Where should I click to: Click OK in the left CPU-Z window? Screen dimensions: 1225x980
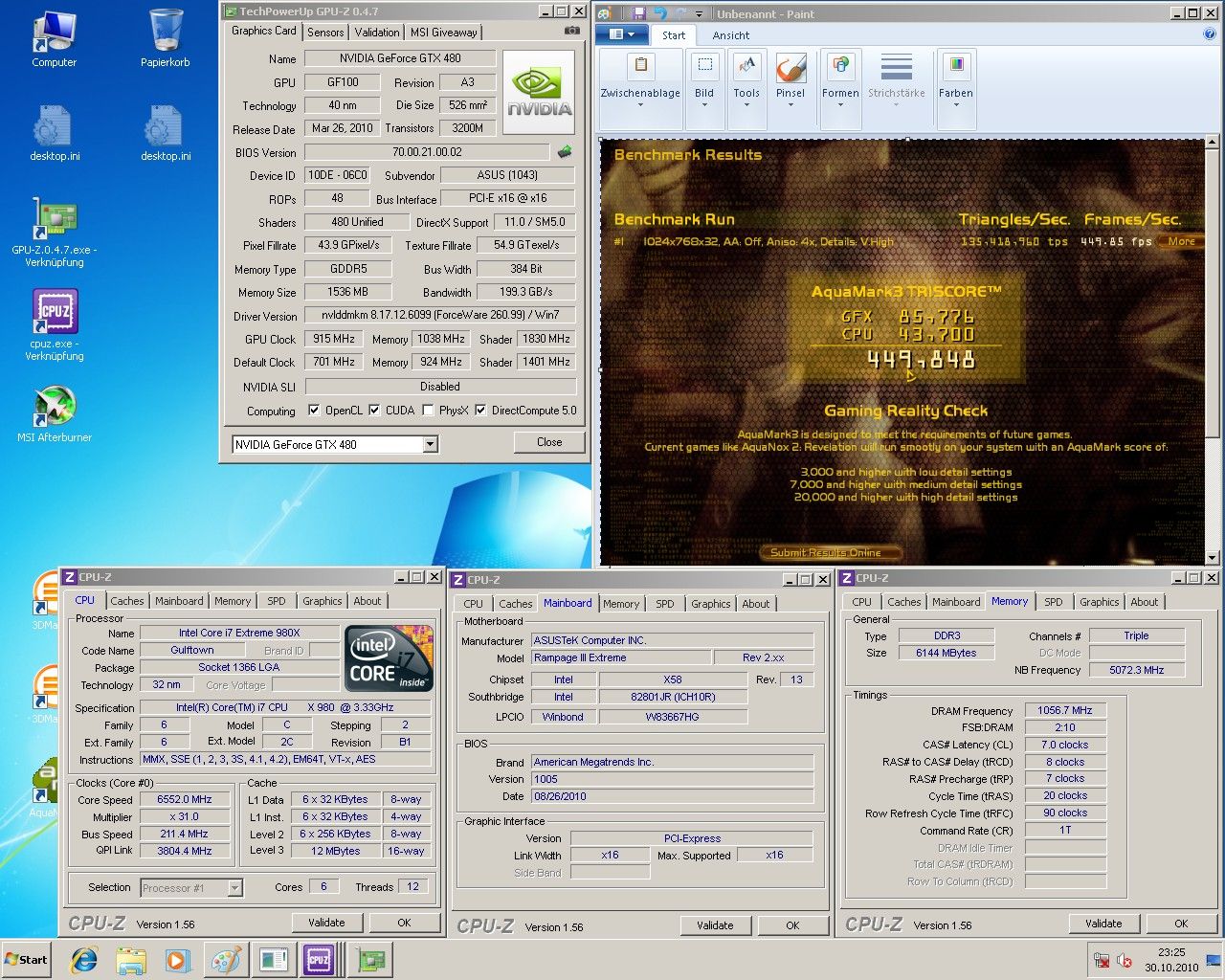click(x=404, y=923)
